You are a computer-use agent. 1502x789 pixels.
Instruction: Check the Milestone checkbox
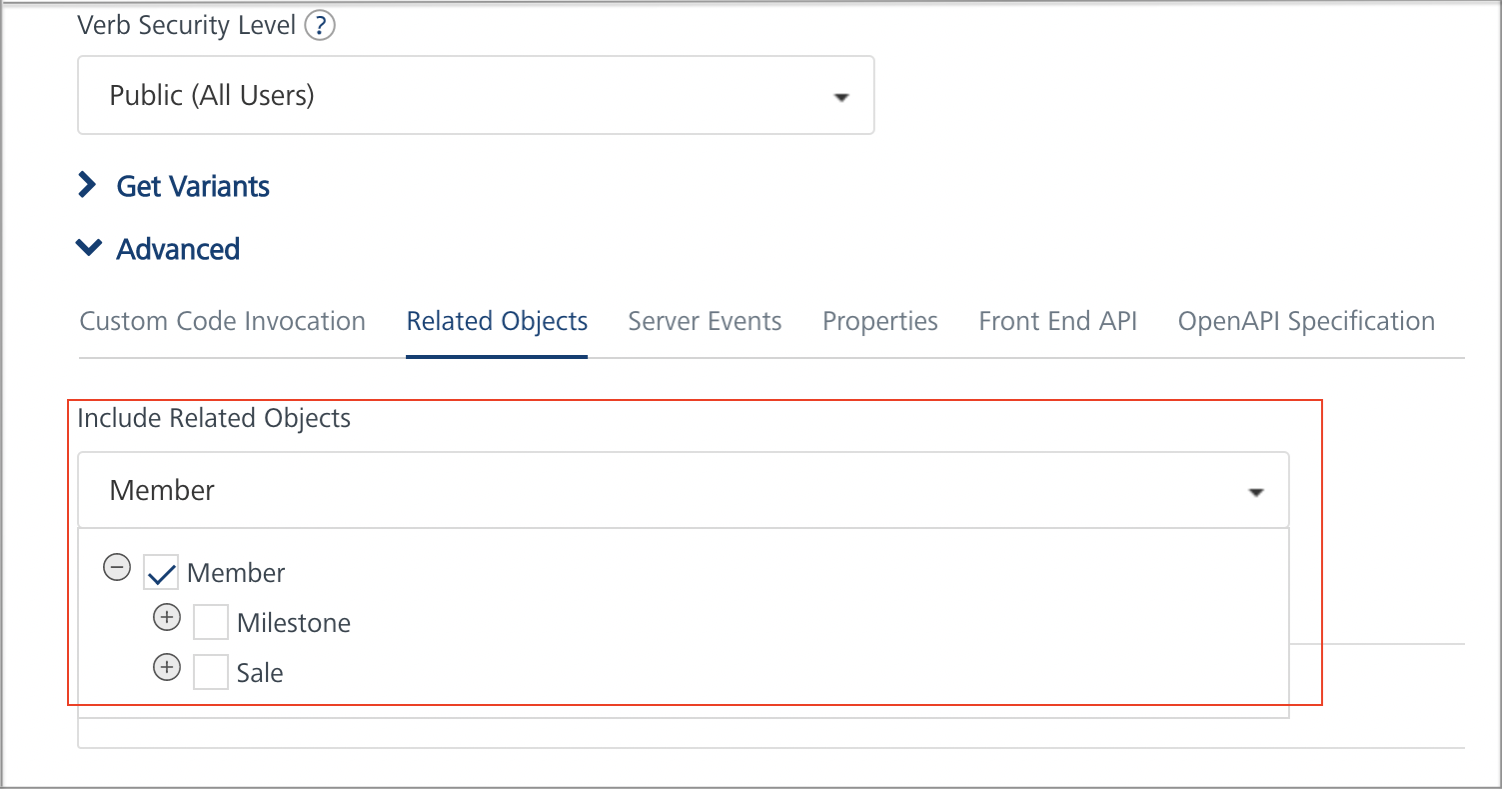point(211,622)
